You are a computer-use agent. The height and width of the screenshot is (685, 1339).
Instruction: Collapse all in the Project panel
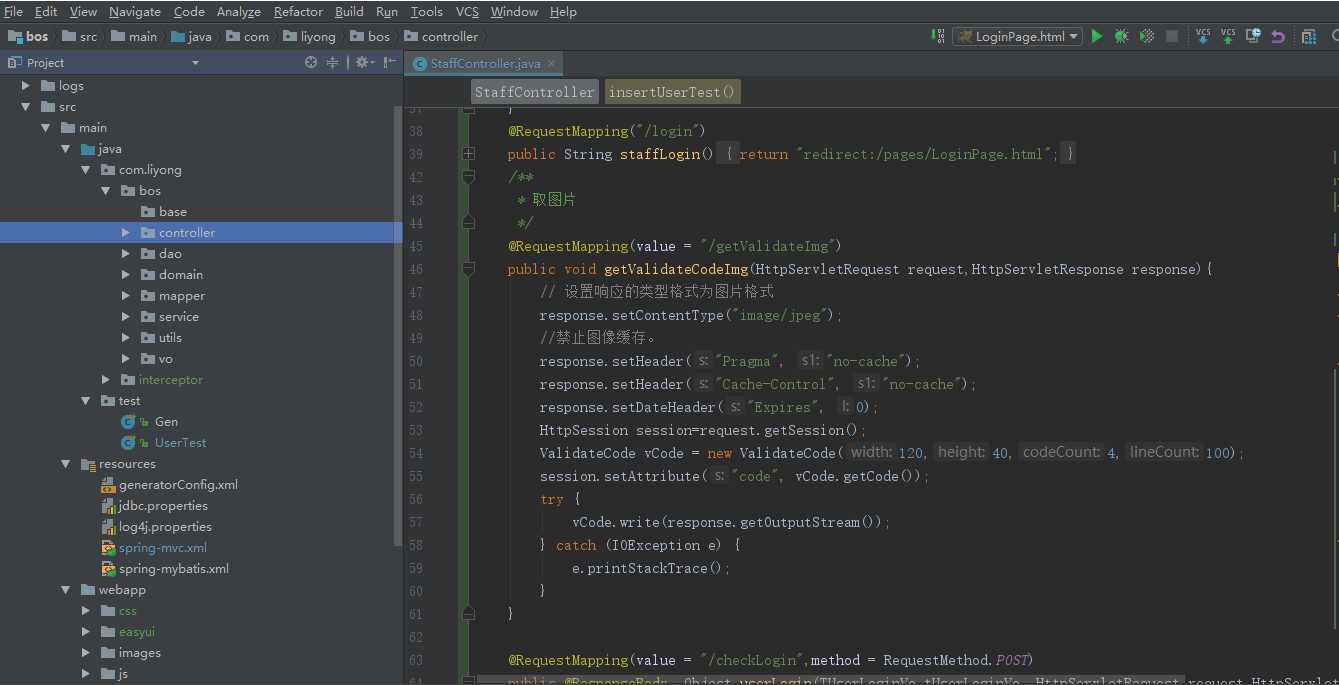333,62
